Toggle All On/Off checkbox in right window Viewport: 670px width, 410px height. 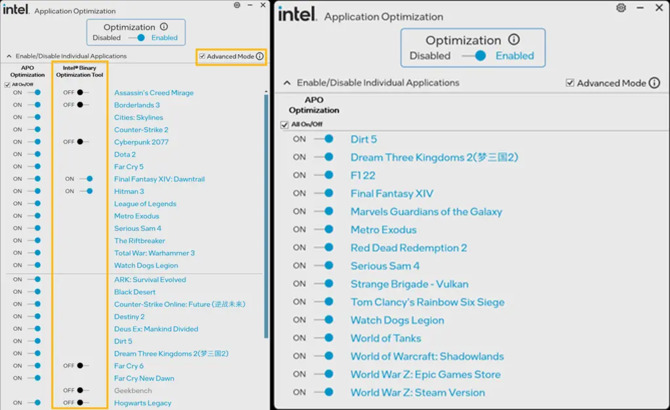coord(285,125)
